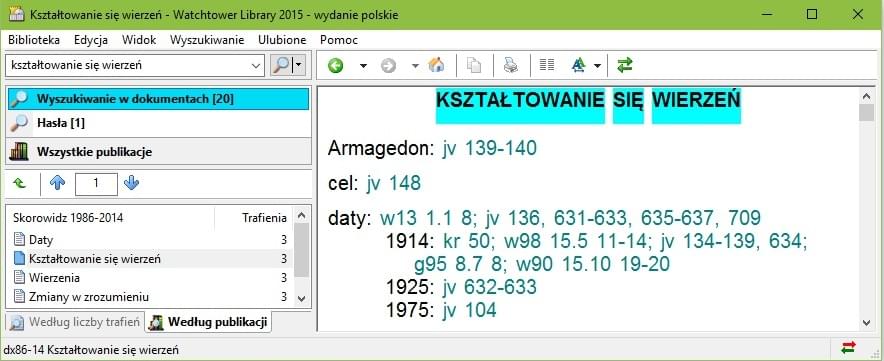884x361 pixels.
Task: Open the w90 15.10 19-20 link
Action: pyautogui.click(x=593, y=265)
